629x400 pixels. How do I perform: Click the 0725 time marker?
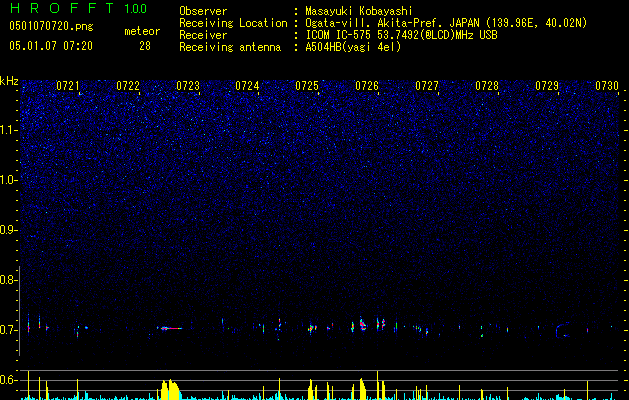click(x=307, y=85)
